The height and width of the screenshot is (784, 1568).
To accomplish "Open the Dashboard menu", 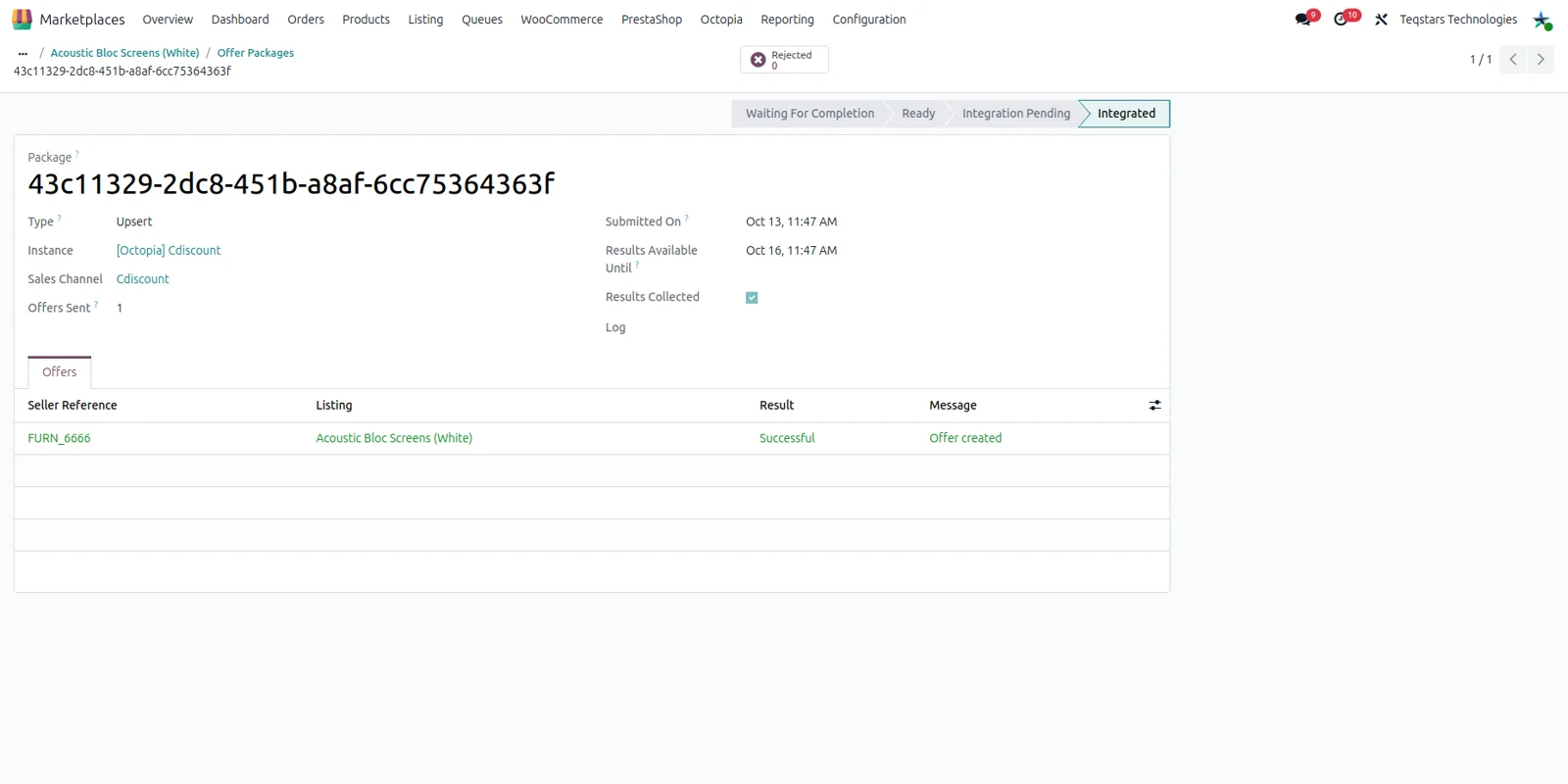I will (240, 20).
